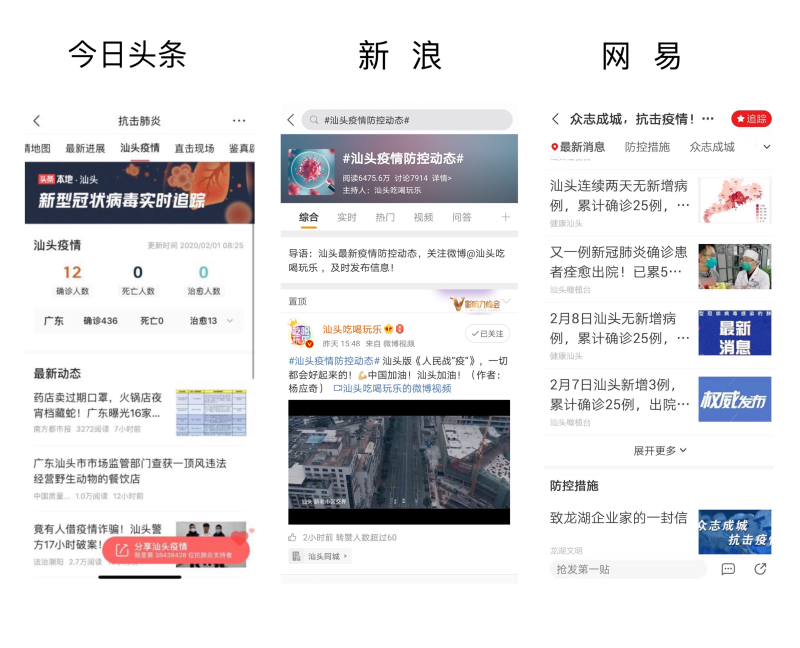Open article 汕头连续两天无新增病例
The height and width of the screenshot is (648, 800).
coord(619,195)
